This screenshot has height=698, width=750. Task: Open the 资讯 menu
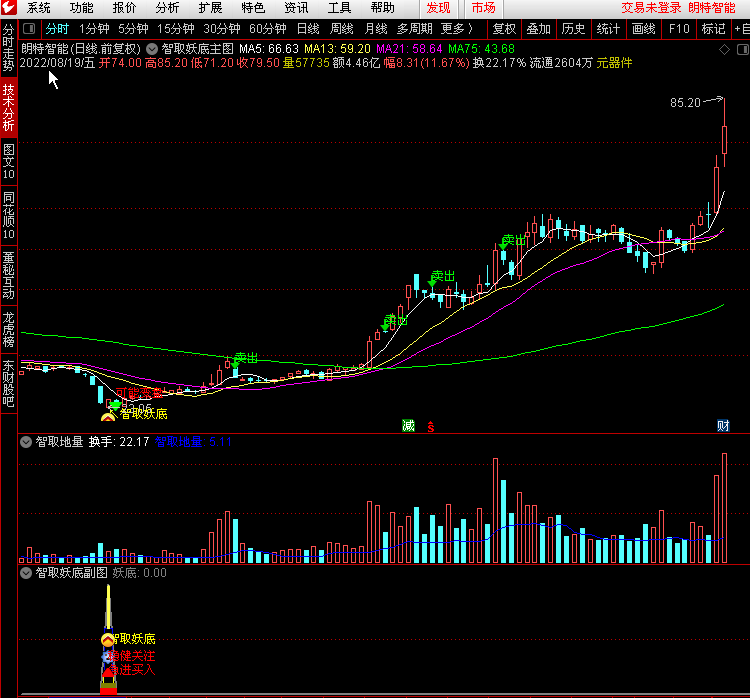click(296, 8)
